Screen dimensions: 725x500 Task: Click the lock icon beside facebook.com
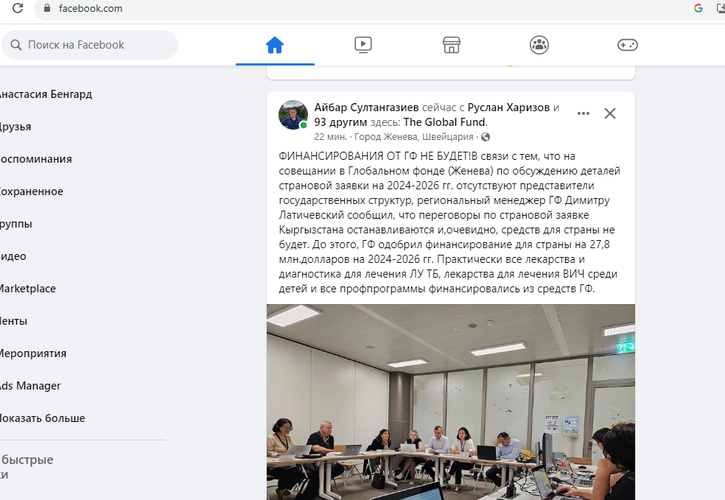click(47, 8)
